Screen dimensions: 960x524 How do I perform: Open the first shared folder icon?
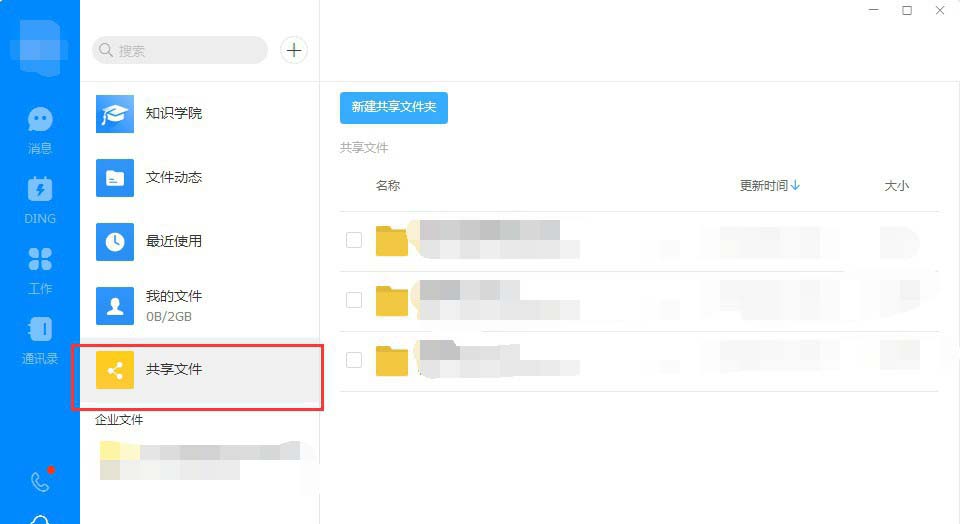click(392, 241)
